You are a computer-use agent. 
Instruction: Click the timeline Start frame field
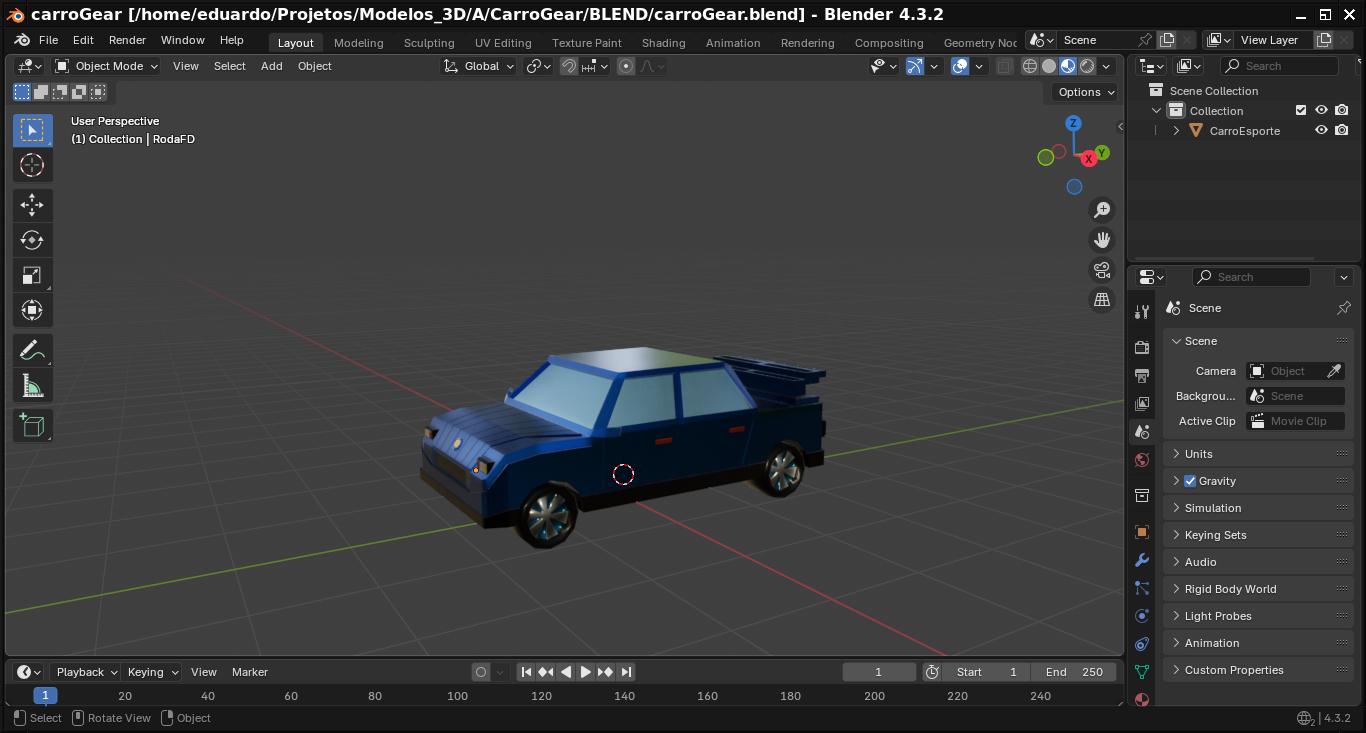coord(987,672)
